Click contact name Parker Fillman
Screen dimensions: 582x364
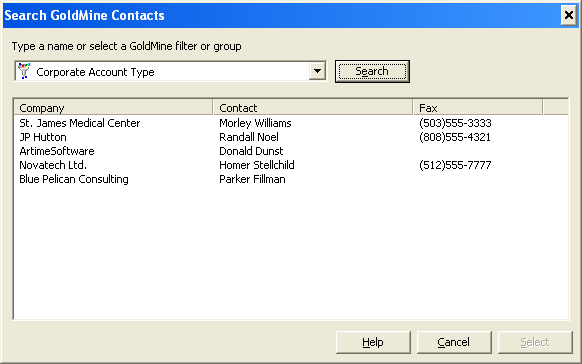[252, 179]
